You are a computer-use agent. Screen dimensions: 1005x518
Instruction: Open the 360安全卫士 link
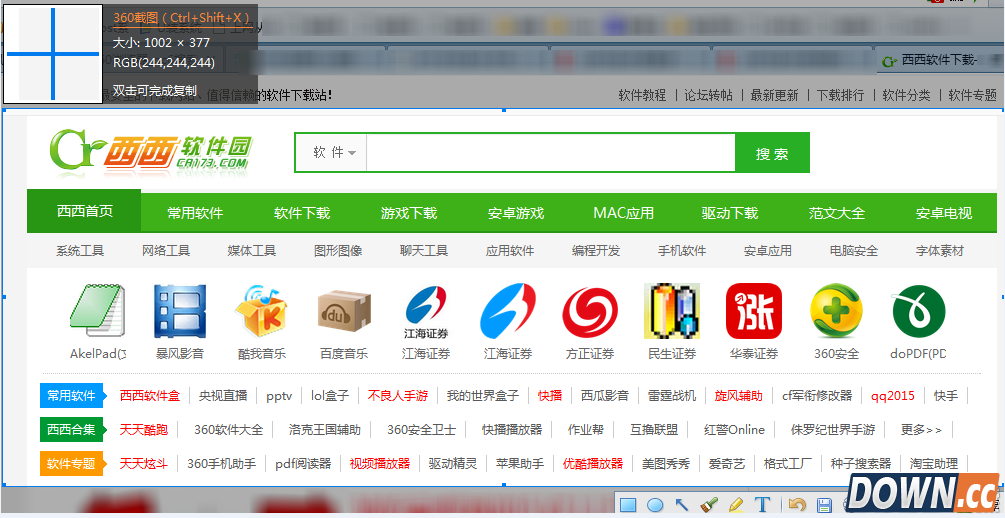(x=421, y=430)
